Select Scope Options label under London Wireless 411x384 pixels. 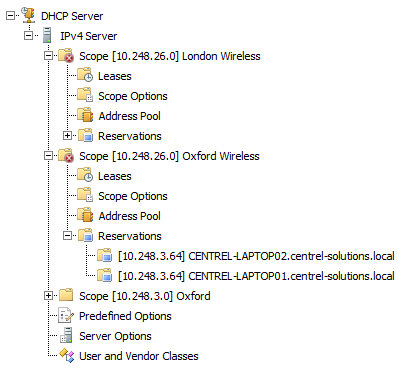pos(133,96)
